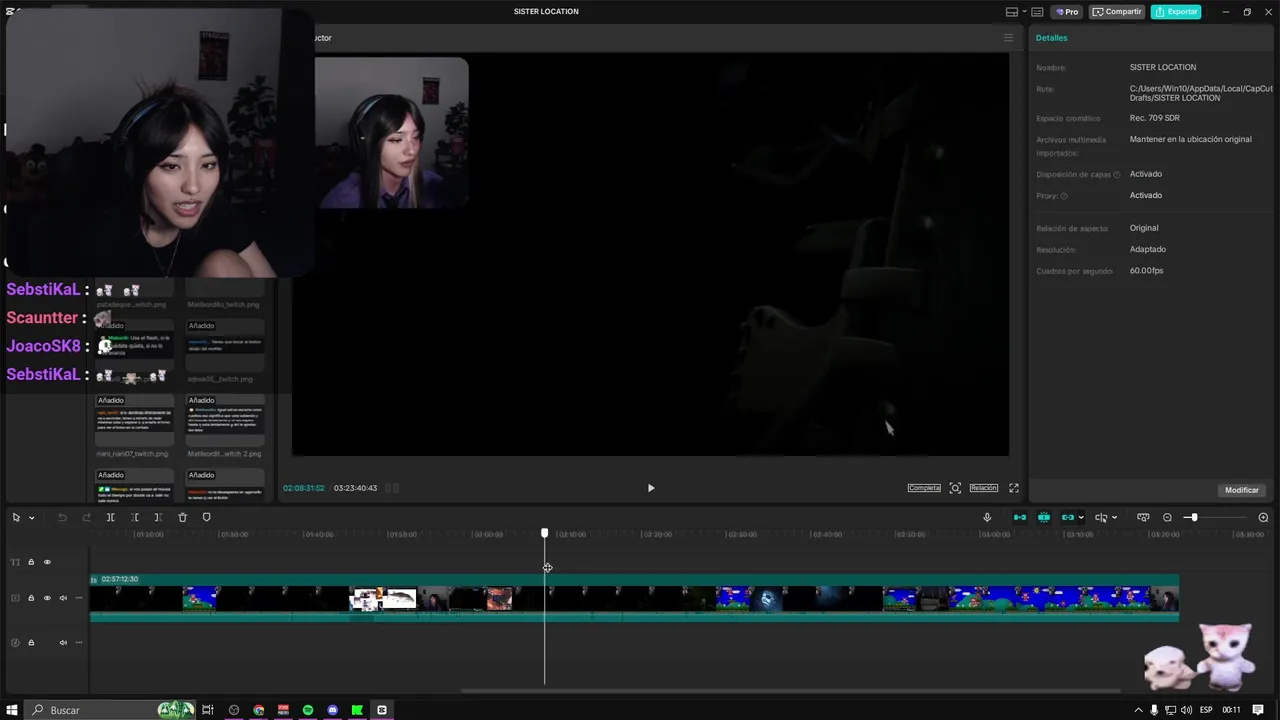Click the preview axis cursor icon

click(1101, 517)
